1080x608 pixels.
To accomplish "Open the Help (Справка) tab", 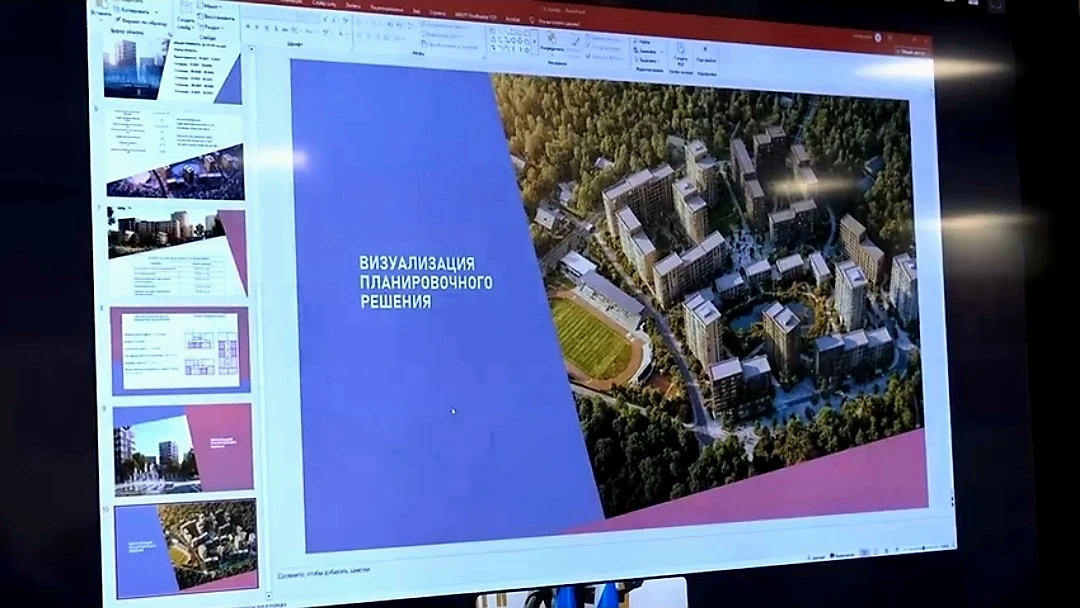I will point(438,12).
